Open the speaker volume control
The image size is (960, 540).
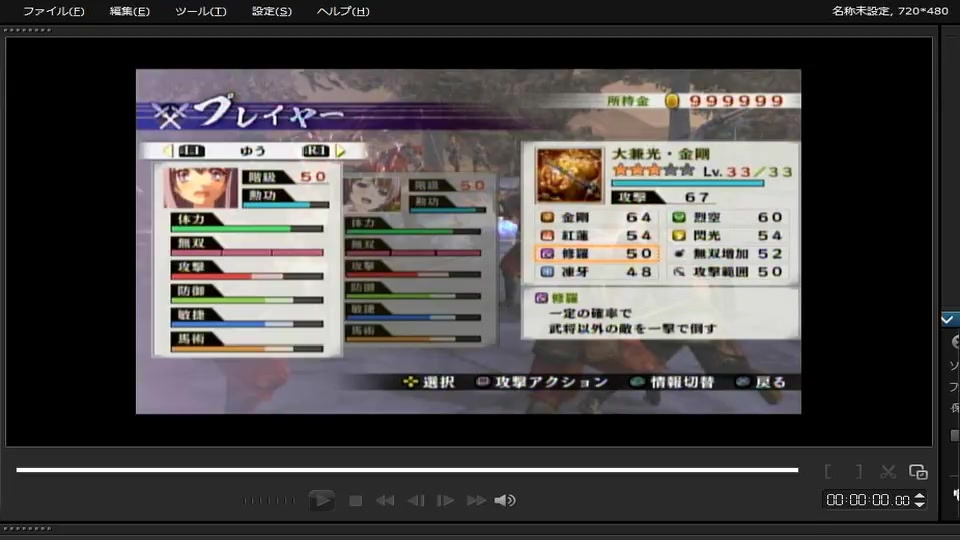click(504, 501)
